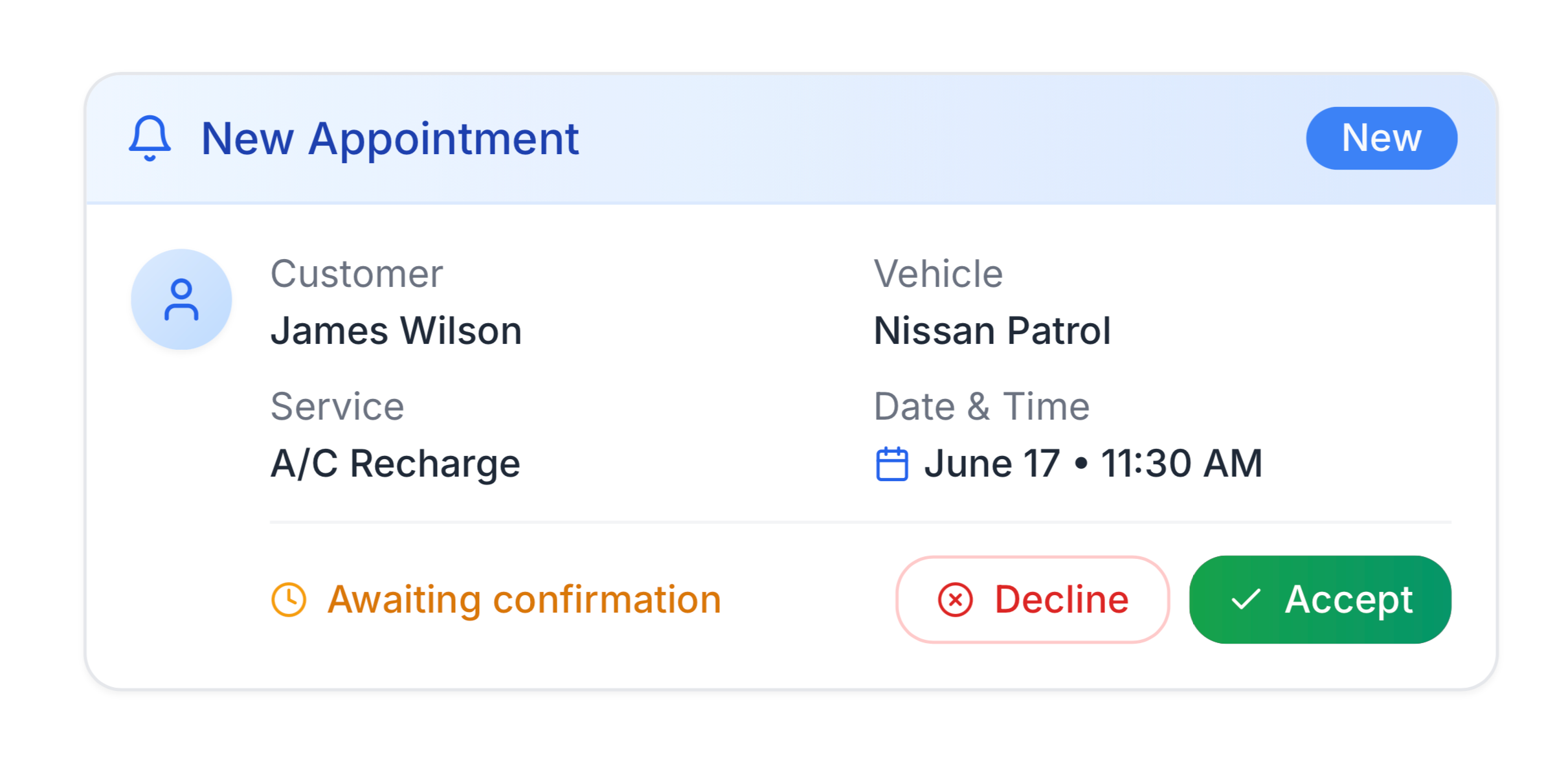
Task: Click the A/C Recharge service text
Action: click(395, 464)
